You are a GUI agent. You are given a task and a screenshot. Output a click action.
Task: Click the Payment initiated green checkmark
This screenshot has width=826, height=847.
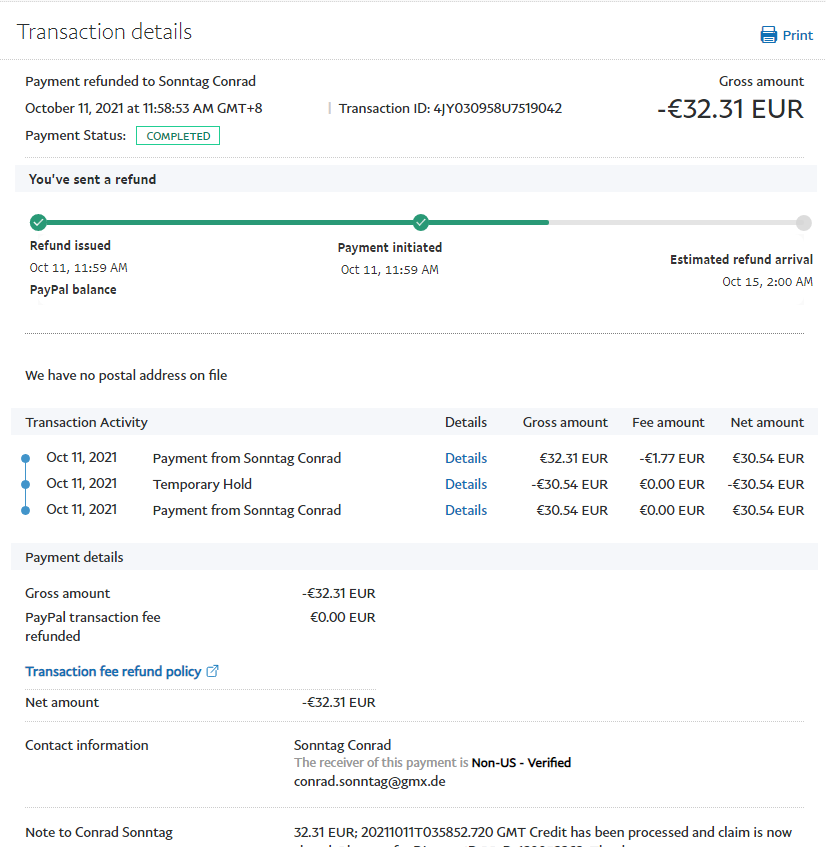[x=421, y=222]
